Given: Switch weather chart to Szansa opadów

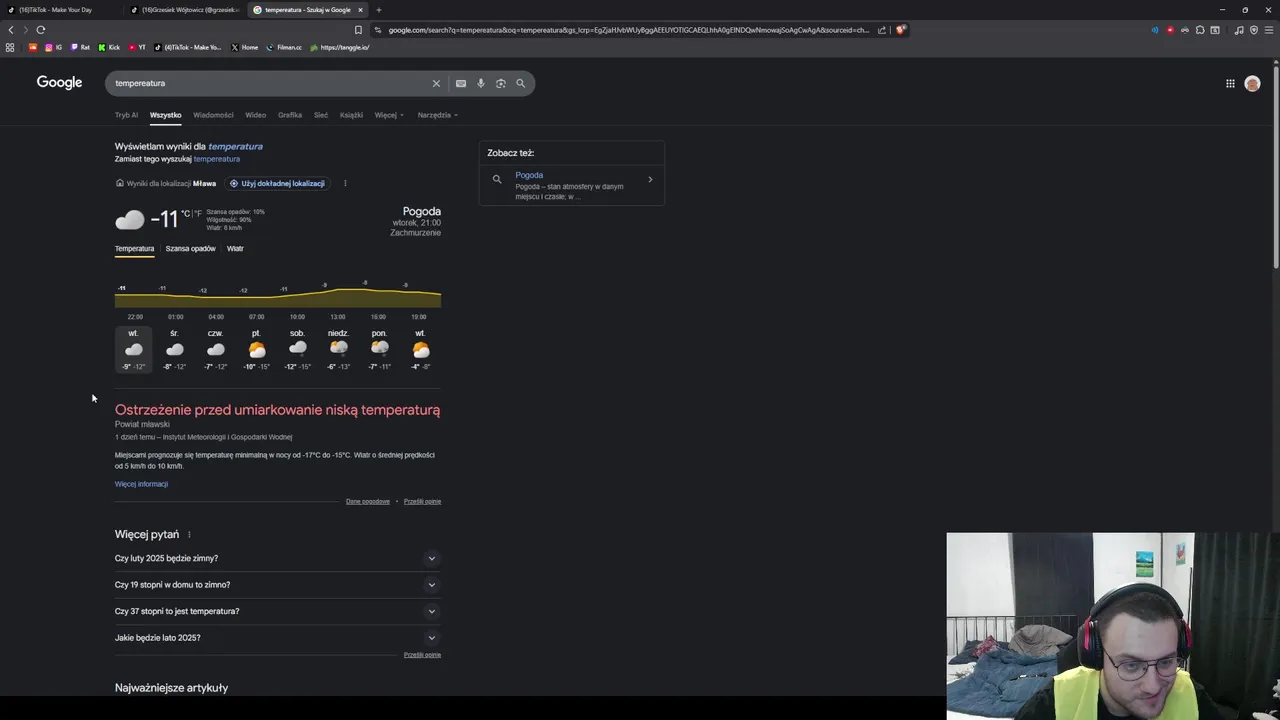Looking at the screenshot, I should click(190, 249).
